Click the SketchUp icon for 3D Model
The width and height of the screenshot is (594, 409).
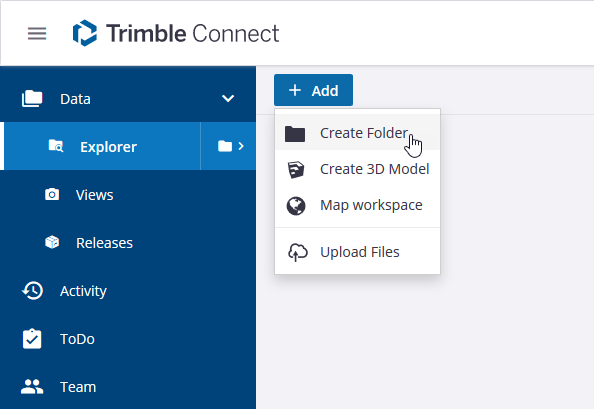(x=295, y=169)
